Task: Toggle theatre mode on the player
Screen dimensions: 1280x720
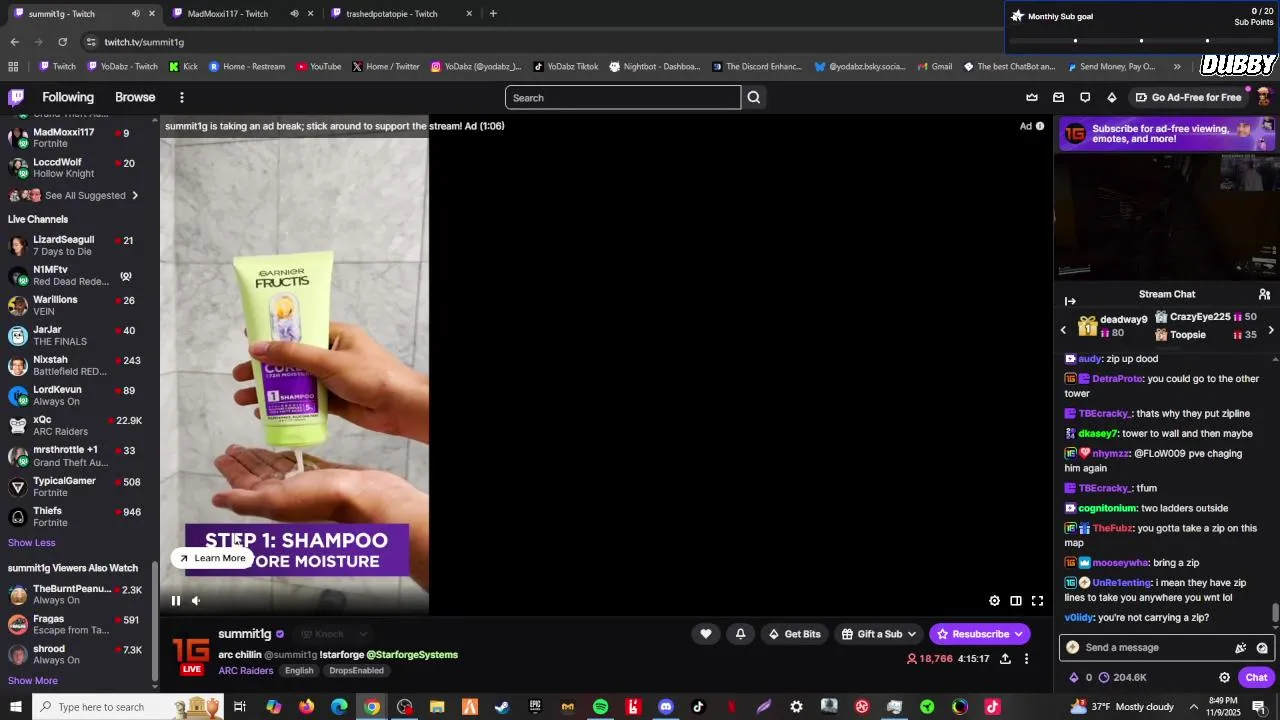Action: coord(1015,601)
